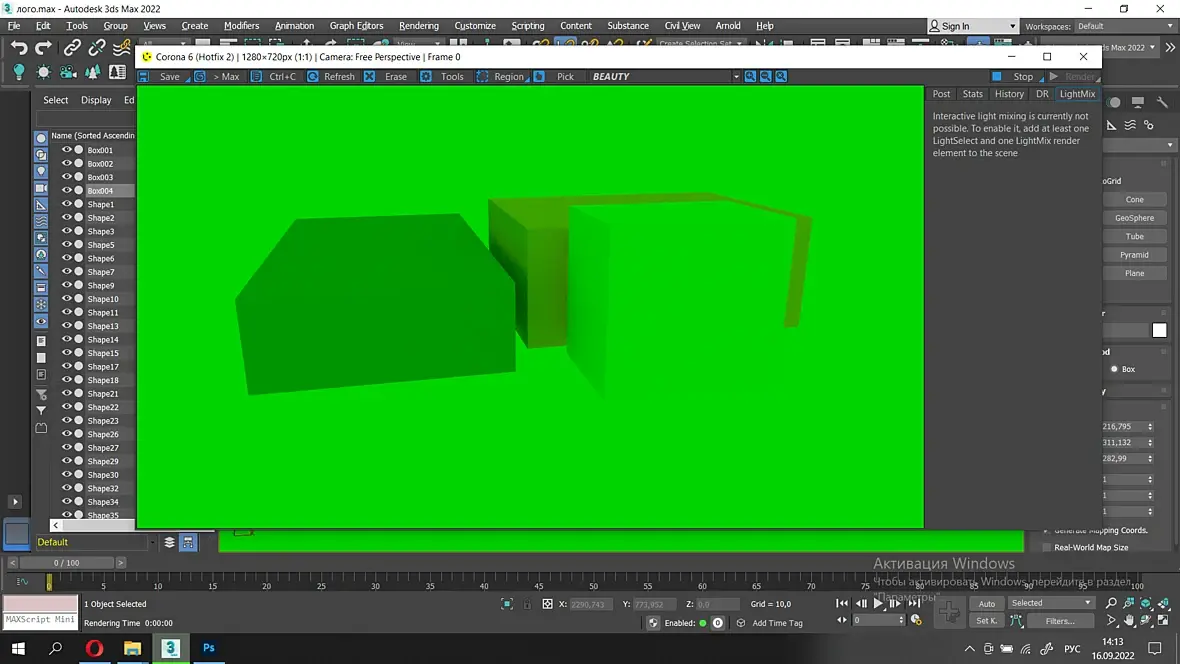Erase the render using Erase button
Viewport: 1180px width, 664px height.
coord(389,77)
